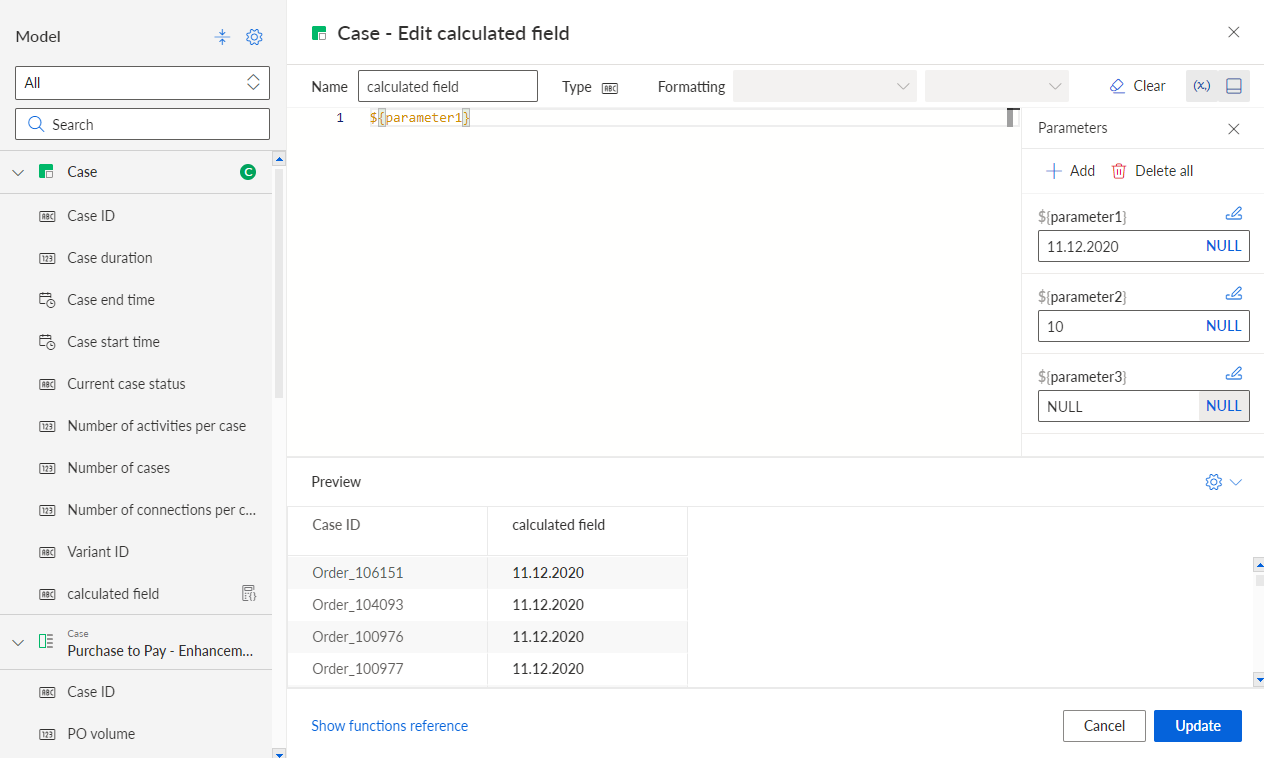Click Order_106151 cell

[387, 573]
